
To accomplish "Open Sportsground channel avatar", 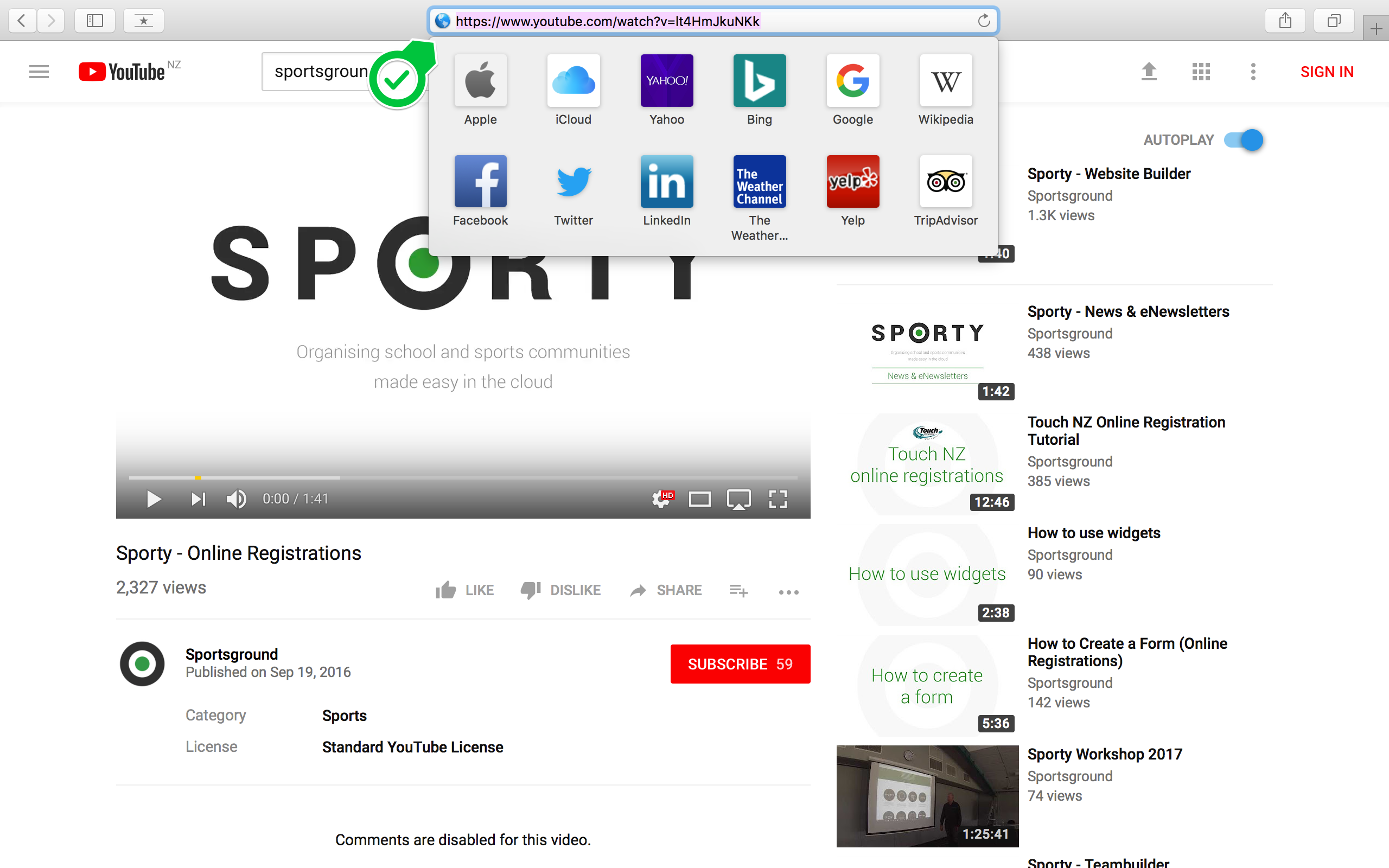I will [x=142, y=663].
